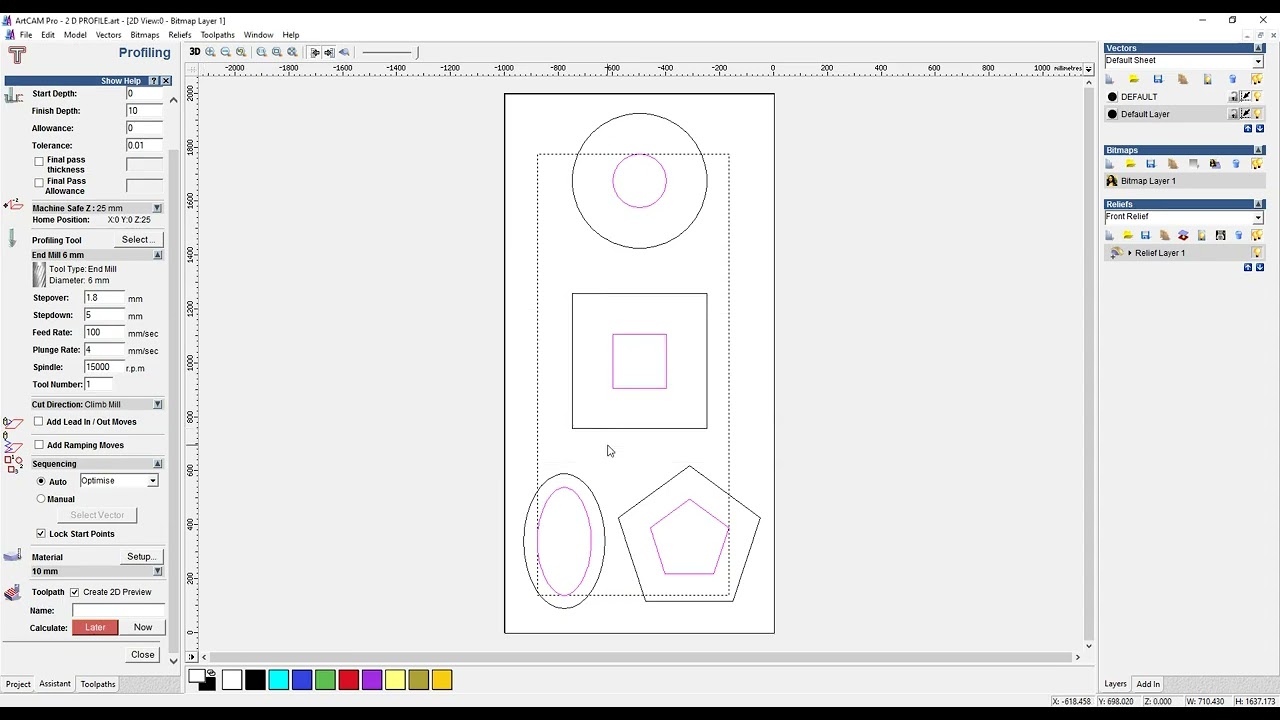
Task: Select the Manual sequencing radio button
Action: 41,499
